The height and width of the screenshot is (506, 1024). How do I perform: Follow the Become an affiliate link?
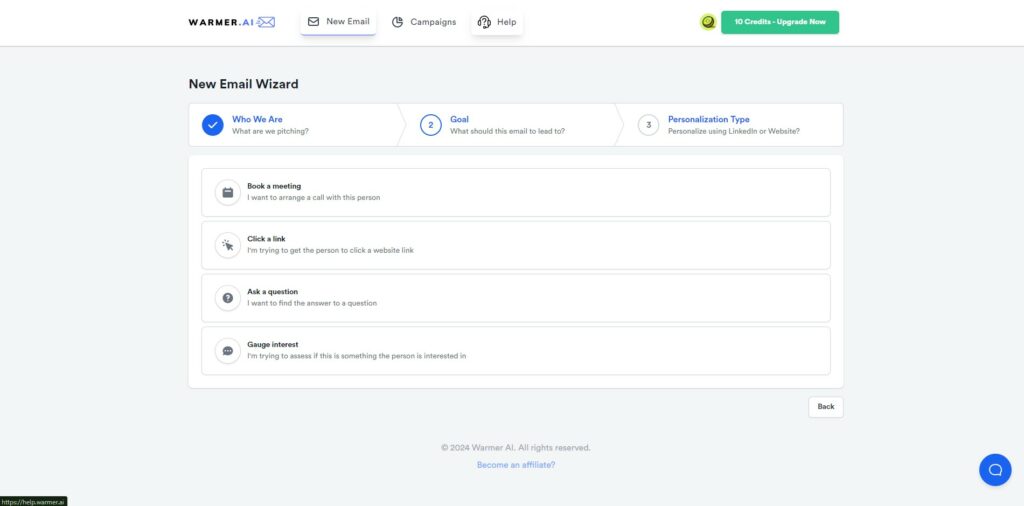pyautogui.click(x=515, y=465)
